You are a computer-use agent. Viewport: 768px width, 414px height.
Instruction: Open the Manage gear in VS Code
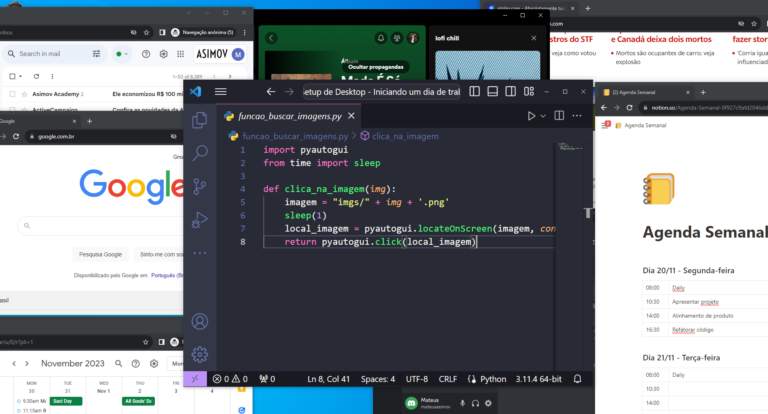(x=200, y=354)
